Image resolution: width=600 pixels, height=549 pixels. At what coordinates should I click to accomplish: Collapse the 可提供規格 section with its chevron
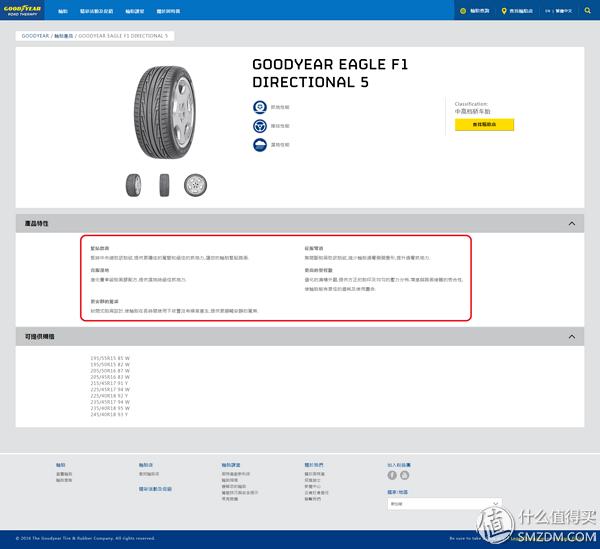point(572,337)
